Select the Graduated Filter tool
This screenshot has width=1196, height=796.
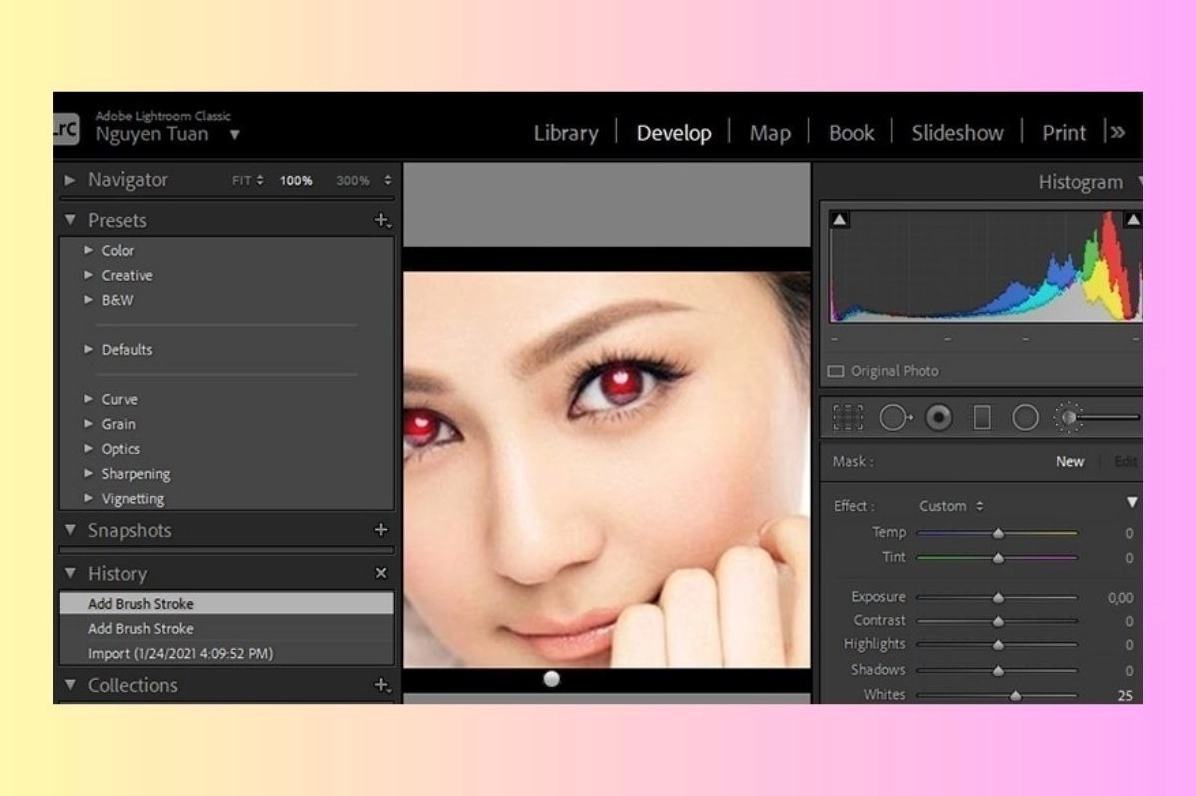coord(982,418)
